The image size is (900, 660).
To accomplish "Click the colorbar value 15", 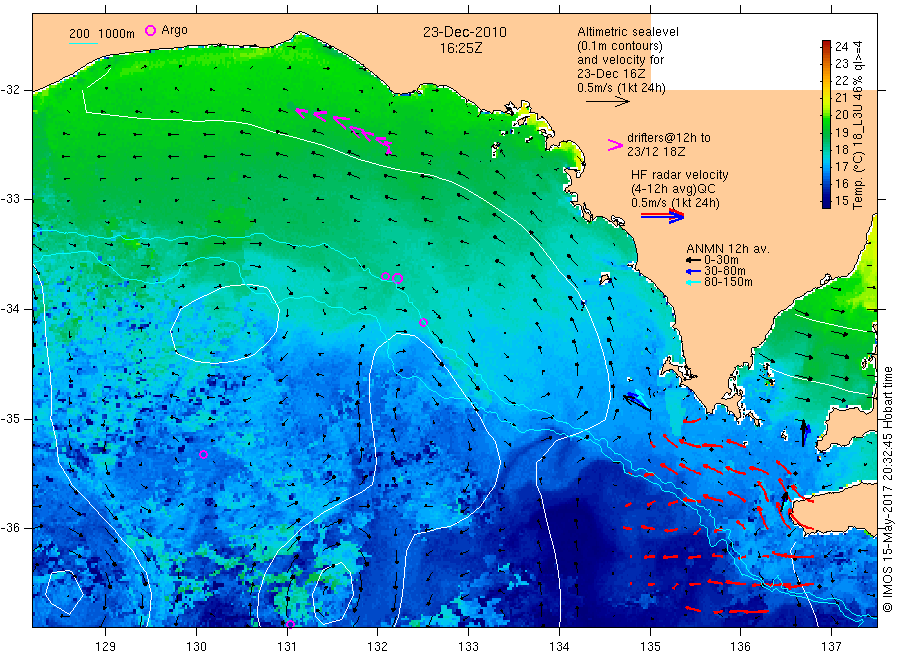I will click(841, 201).
